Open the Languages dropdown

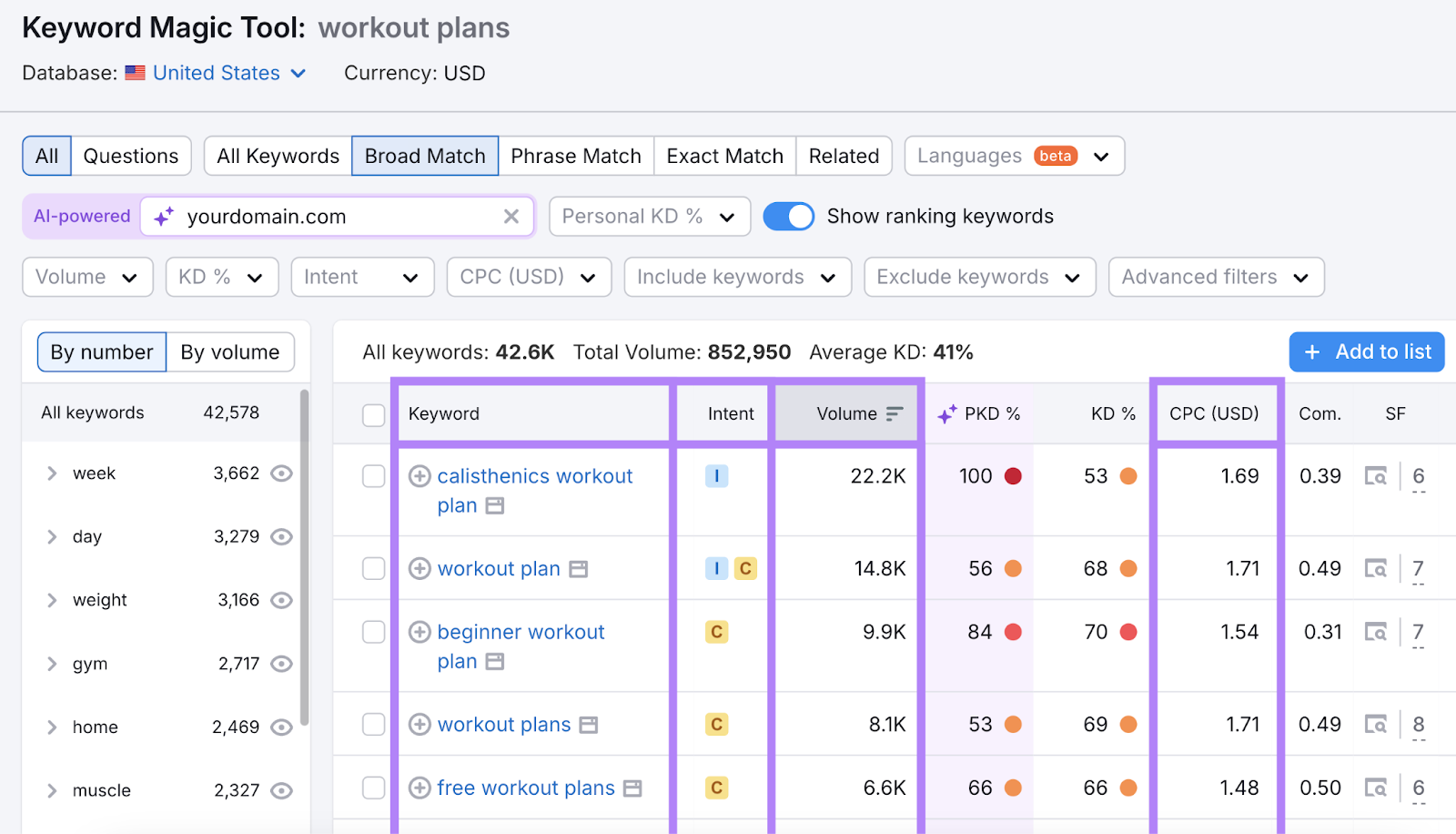point(1013,156)
